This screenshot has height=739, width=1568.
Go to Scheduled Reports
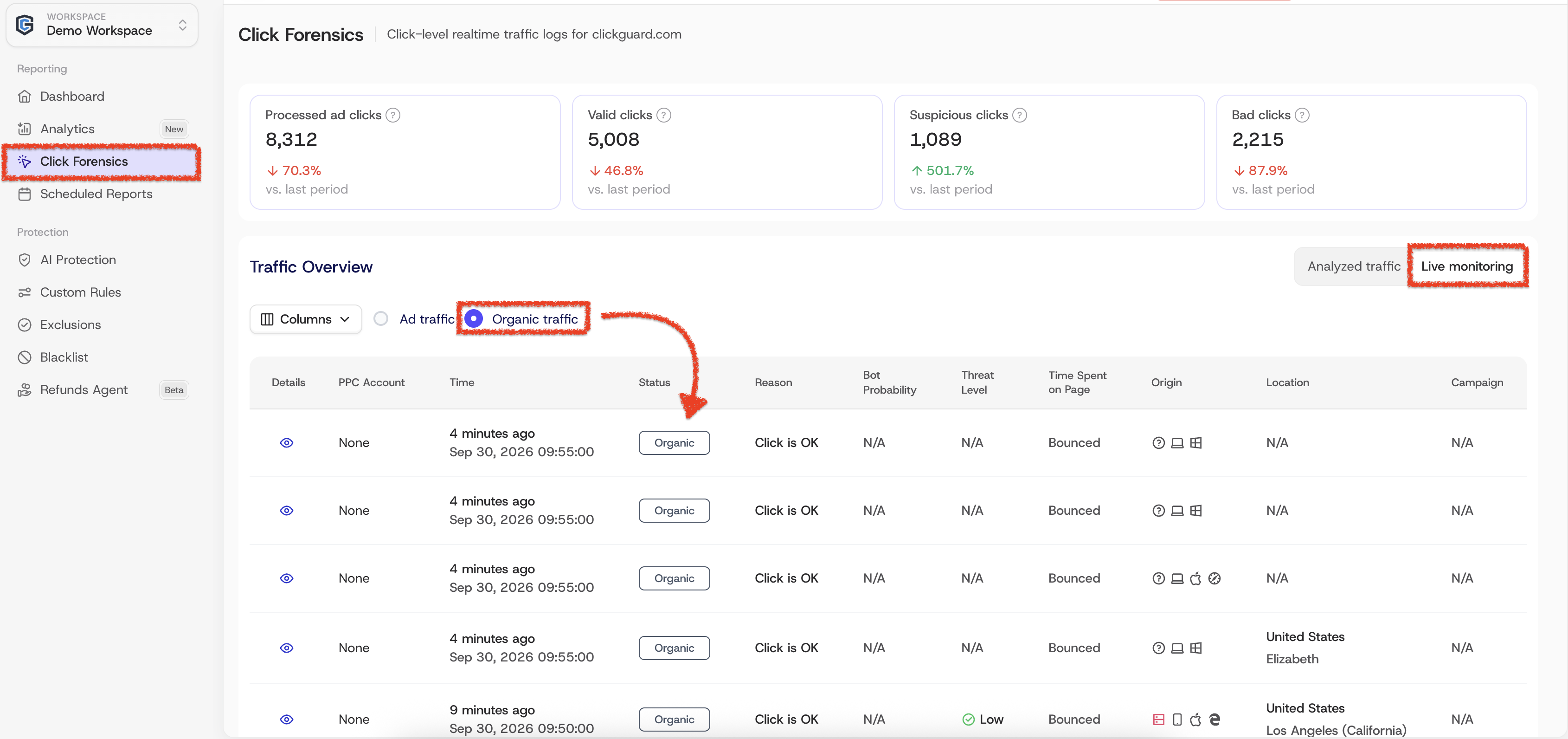[x=96, y=194]
